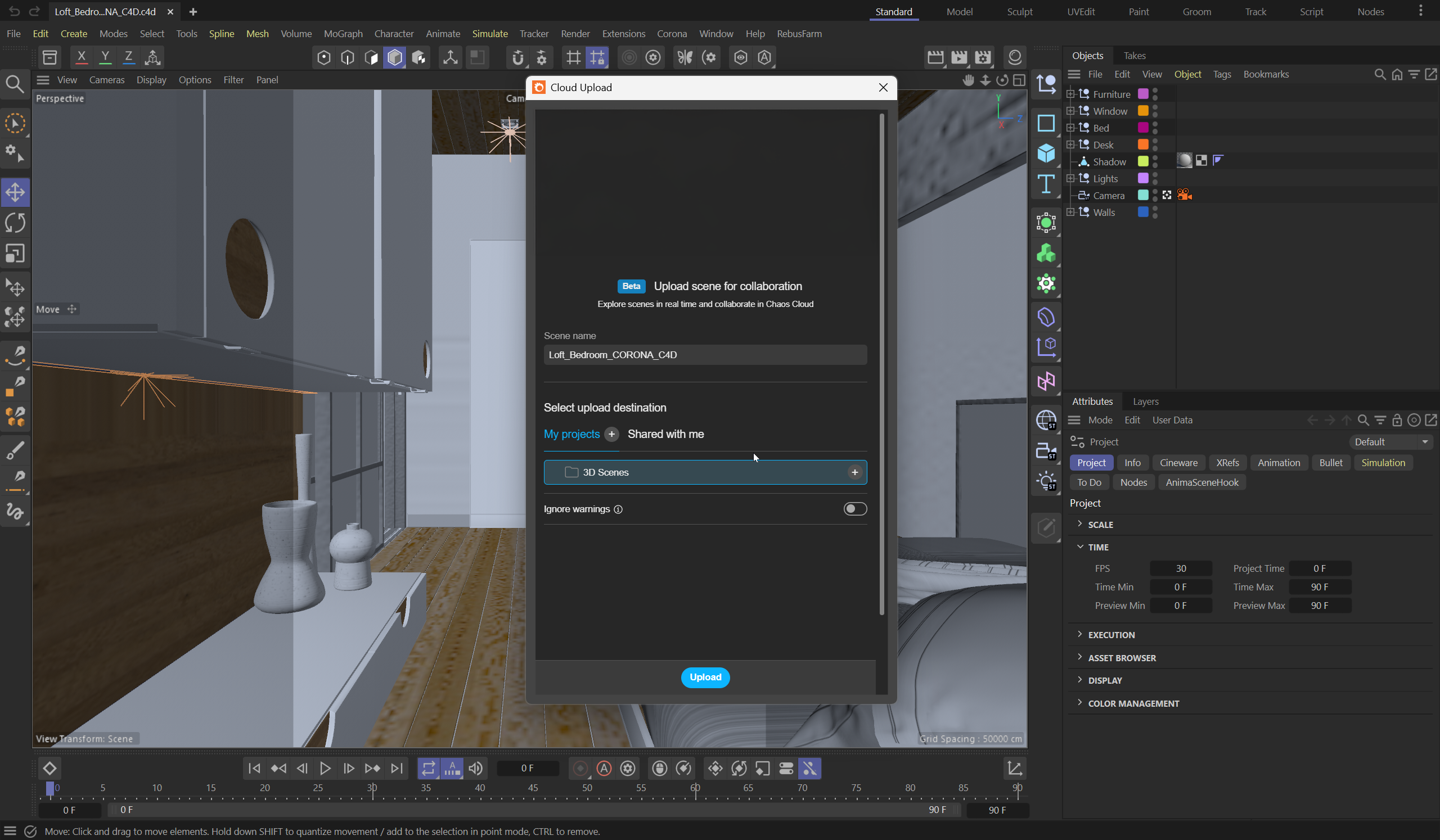Switch to the Takes tab

[x=1135, y=56]
